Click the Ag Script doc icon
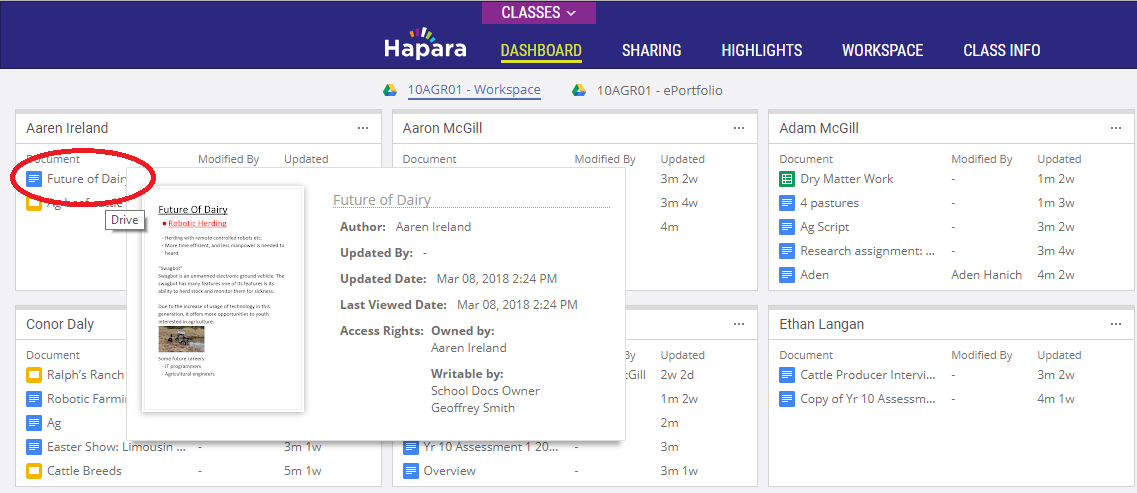Screen dimensions: 1137x493 pos(787,227)
